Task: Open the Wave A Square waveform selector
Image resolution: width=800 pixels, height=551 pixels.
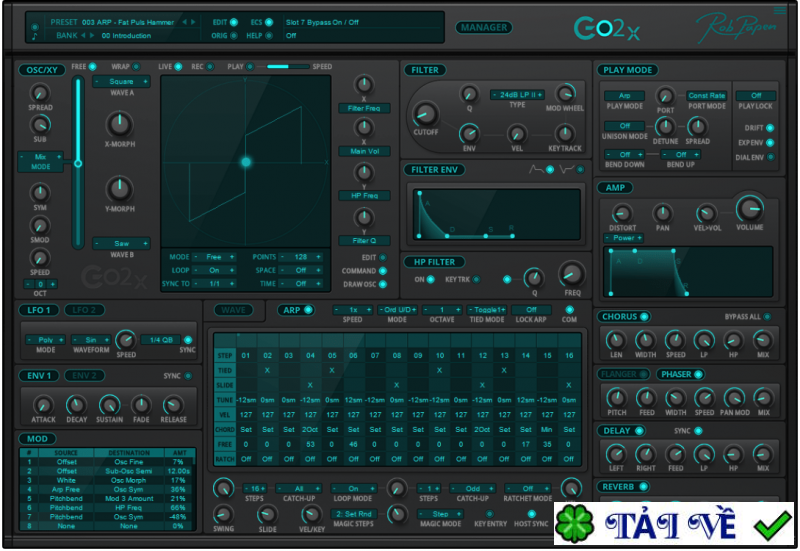Action: tap(121, 82)
